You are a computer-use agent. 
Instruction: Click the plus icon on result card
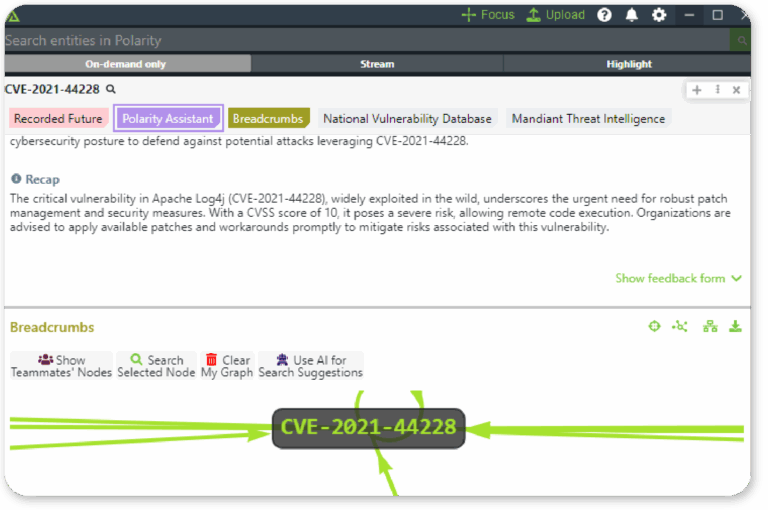697,90
